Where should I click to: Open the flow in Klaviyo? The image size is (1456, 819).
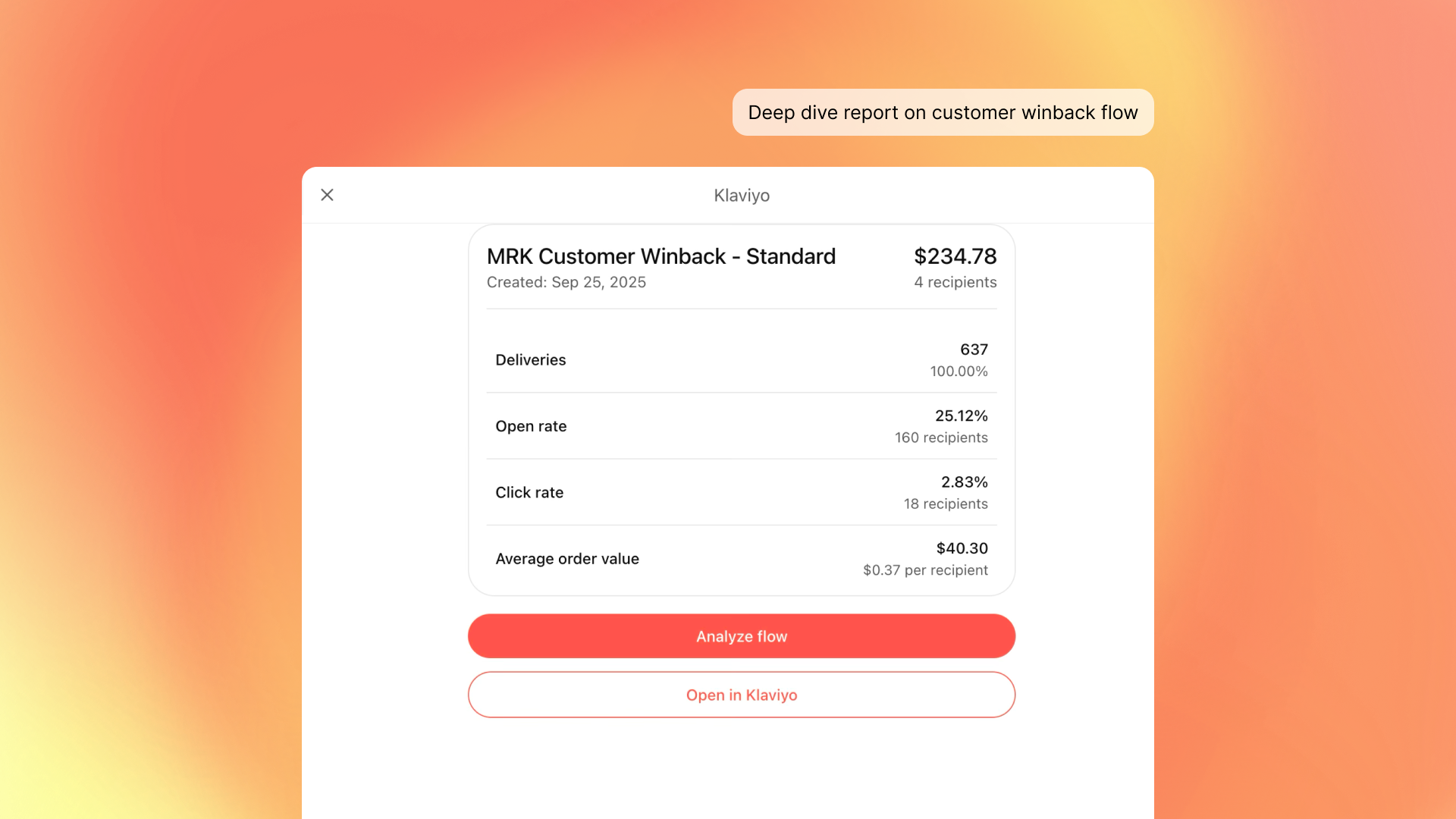click(741, 695)
